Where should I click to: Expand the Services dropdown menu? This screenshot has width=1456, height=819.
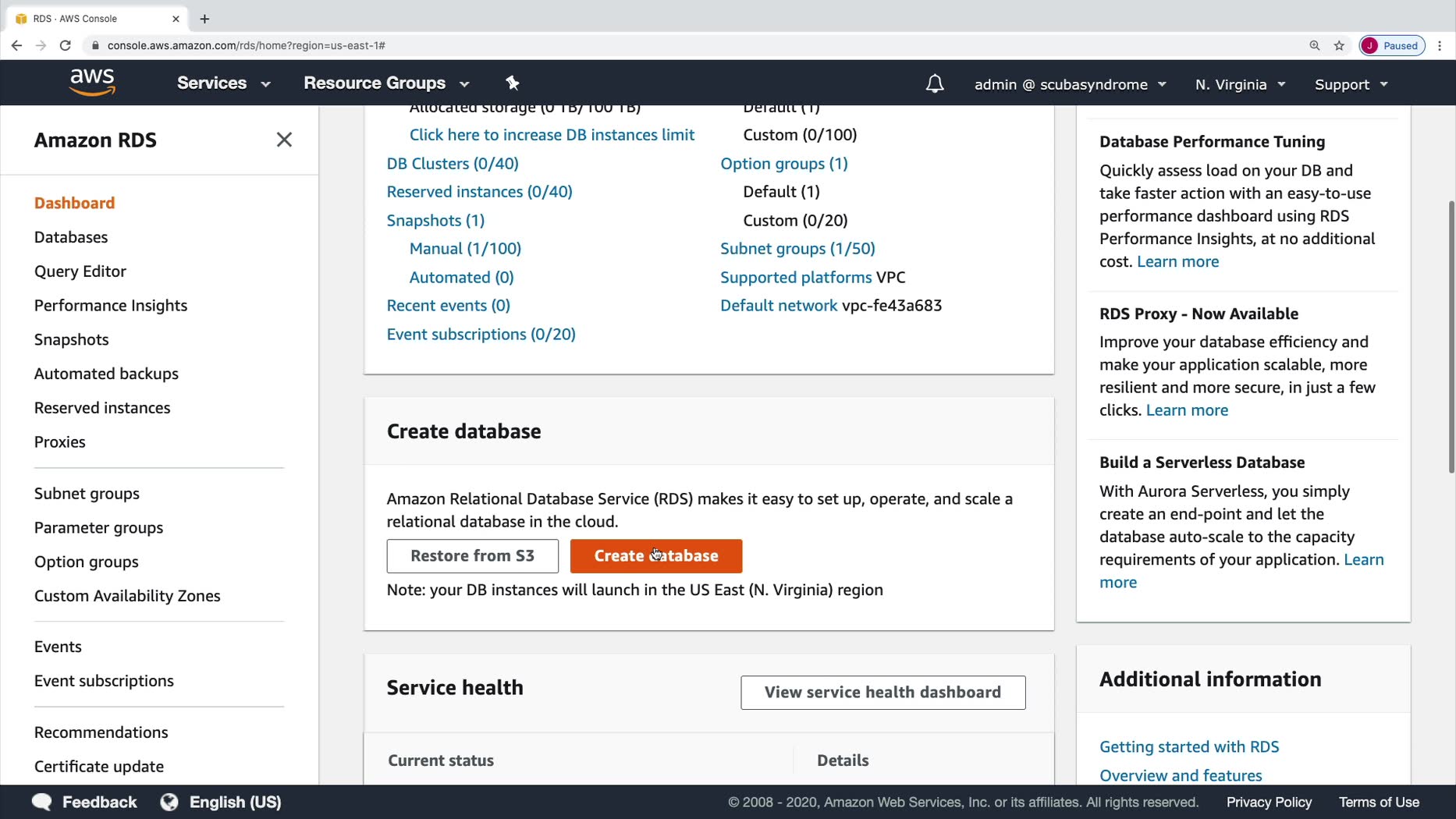tap(223, 83)
